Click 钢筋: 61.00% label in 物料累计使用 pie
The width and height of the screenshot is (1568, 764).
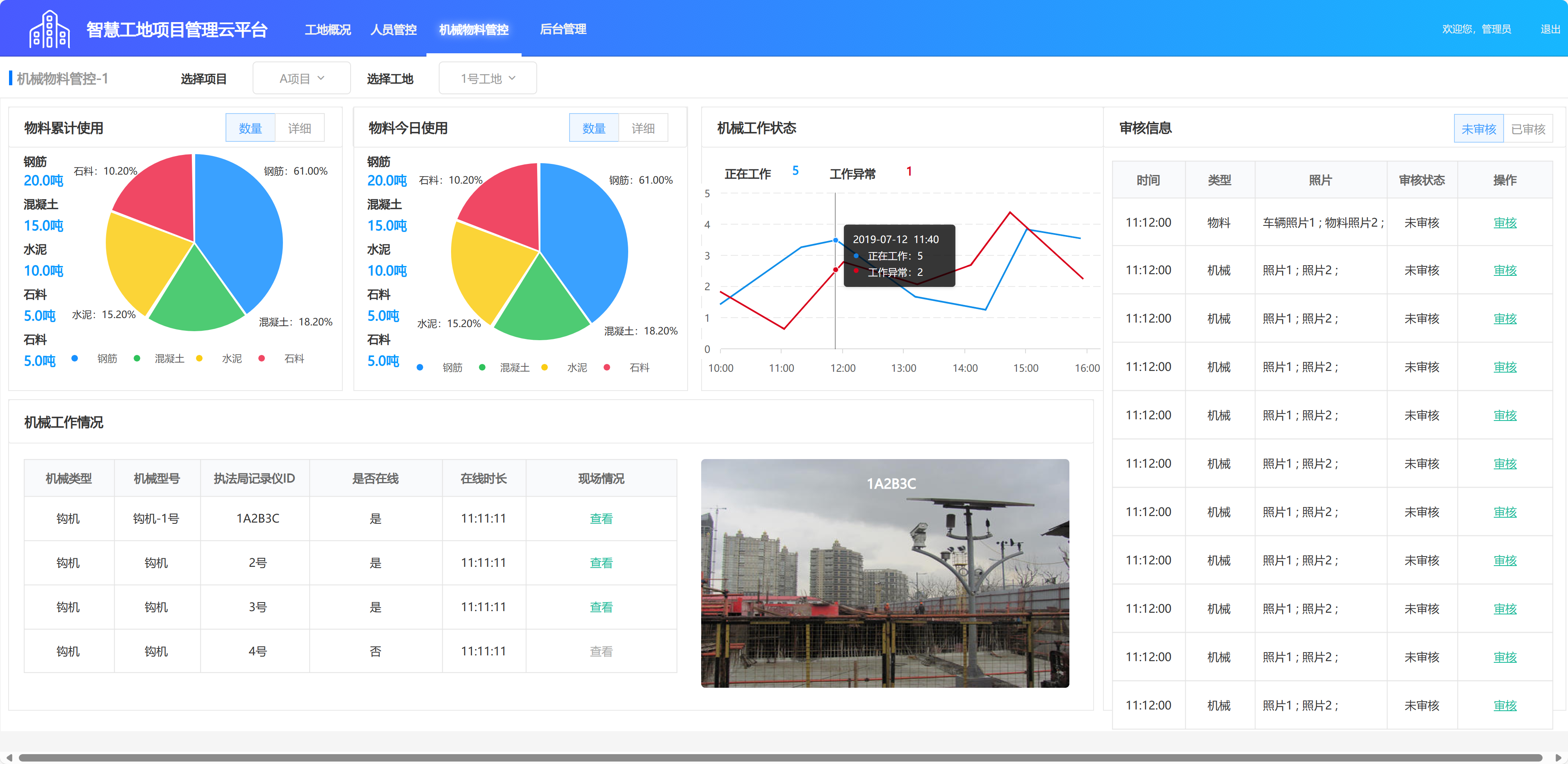[295, 171]
